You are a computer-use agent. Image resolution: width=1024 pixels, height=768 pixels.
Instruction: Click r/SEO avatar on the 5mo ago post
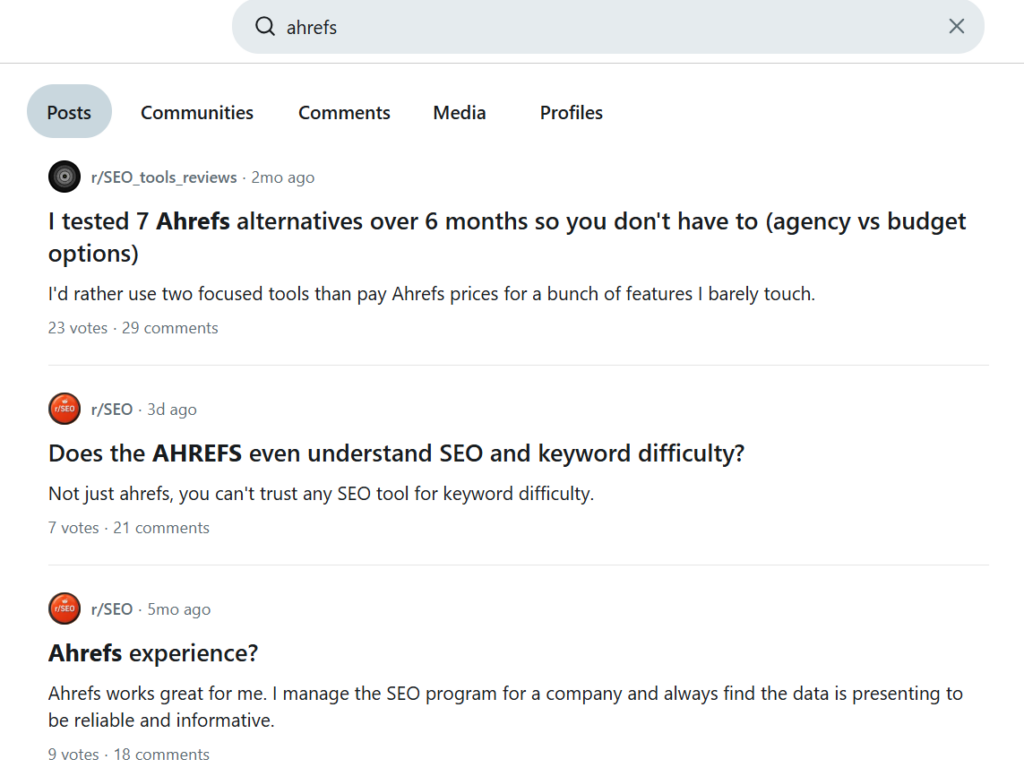click(64, 609)
